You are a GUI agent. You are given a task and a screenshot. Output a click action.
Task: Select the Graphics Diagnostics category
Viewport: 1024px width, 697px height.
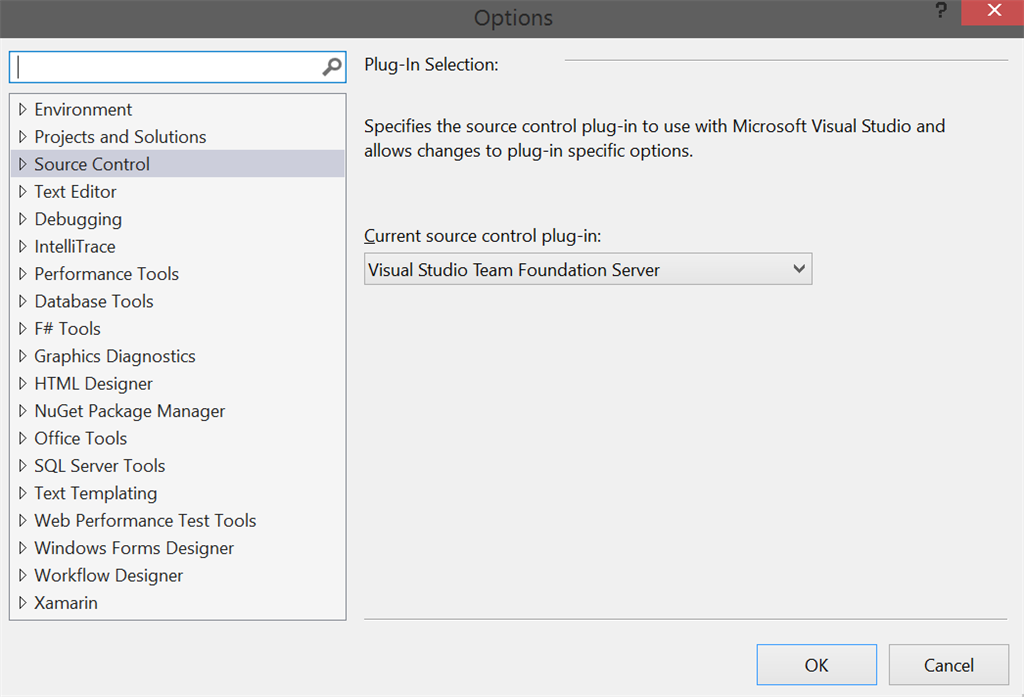click(114, 356)
